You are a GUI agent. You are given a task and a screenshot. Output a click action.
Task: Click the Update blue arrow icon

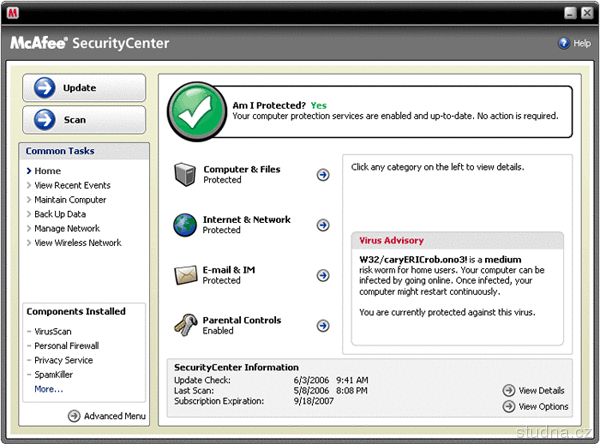pyautogui.click(x=45, y=88)
